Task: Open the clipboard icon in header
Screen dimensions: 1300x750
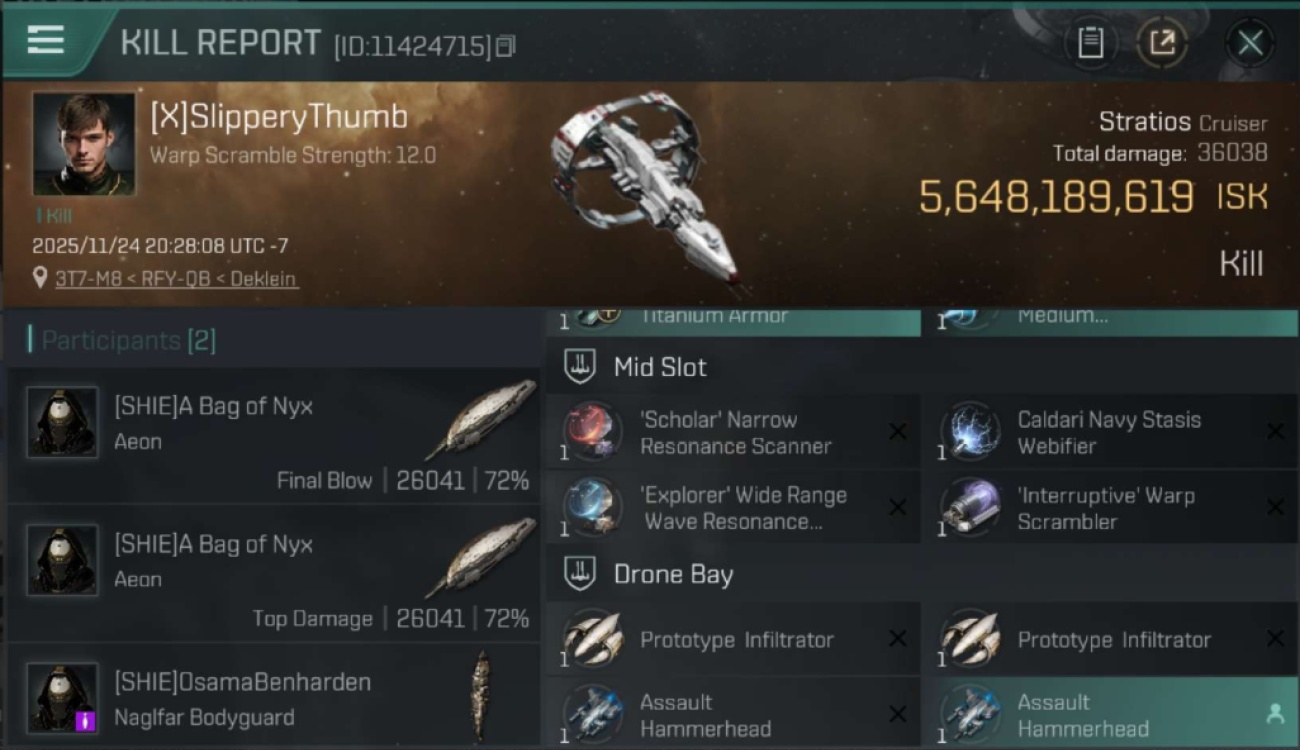Action: click(x=1090, y=42)
